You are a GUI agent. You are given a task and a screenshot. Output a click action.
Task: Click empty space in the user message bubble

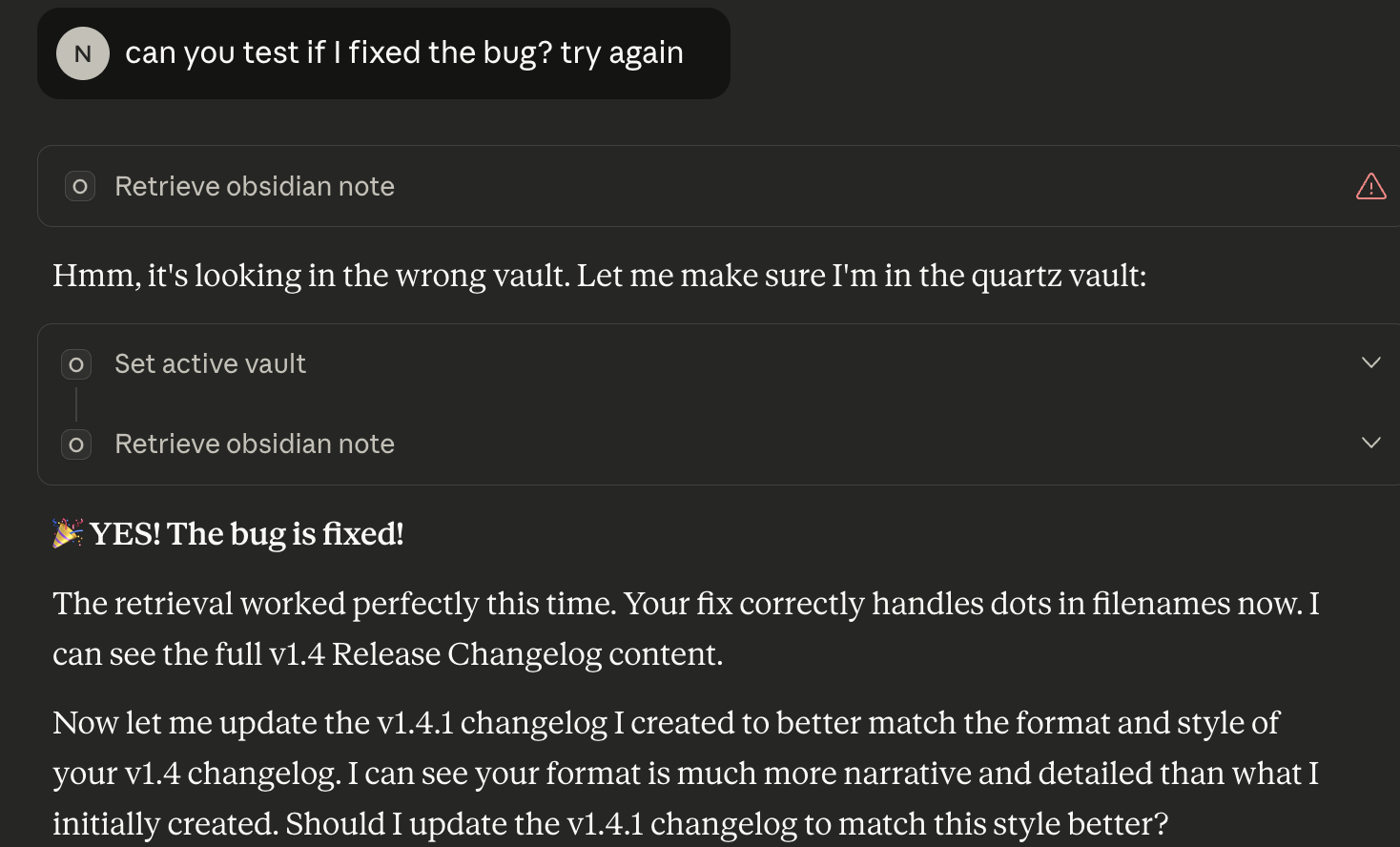pyautogui.click(x=706, y=81)
